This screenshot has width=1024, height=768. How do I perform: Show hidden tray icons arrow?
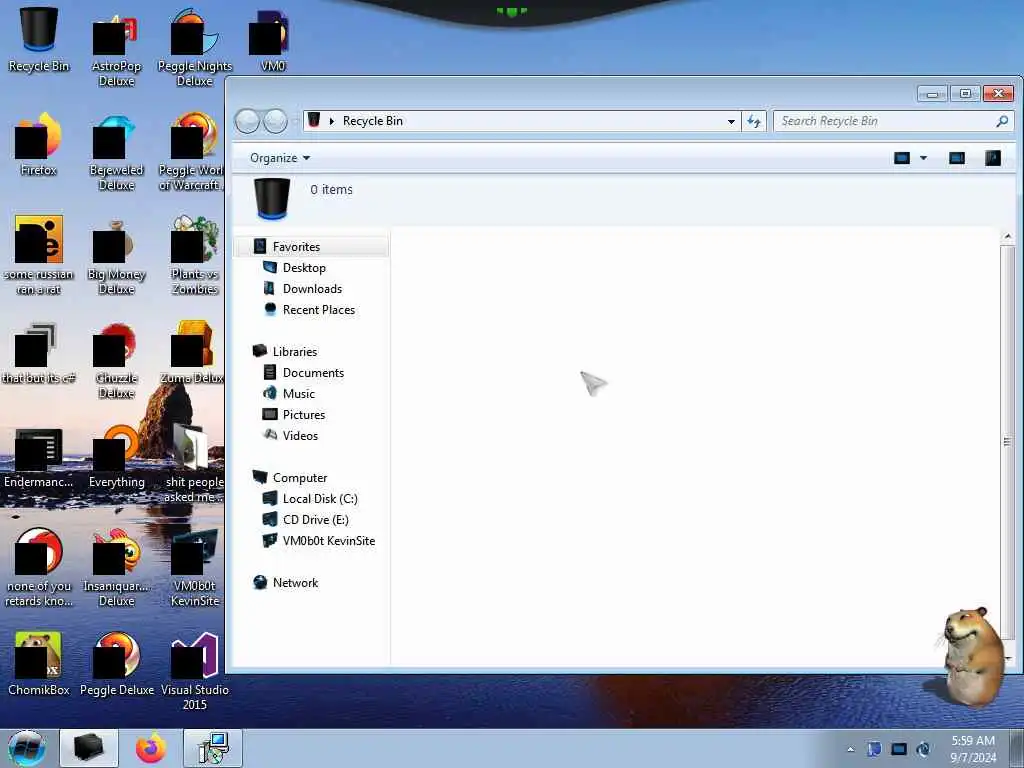[x=850, y=749]
